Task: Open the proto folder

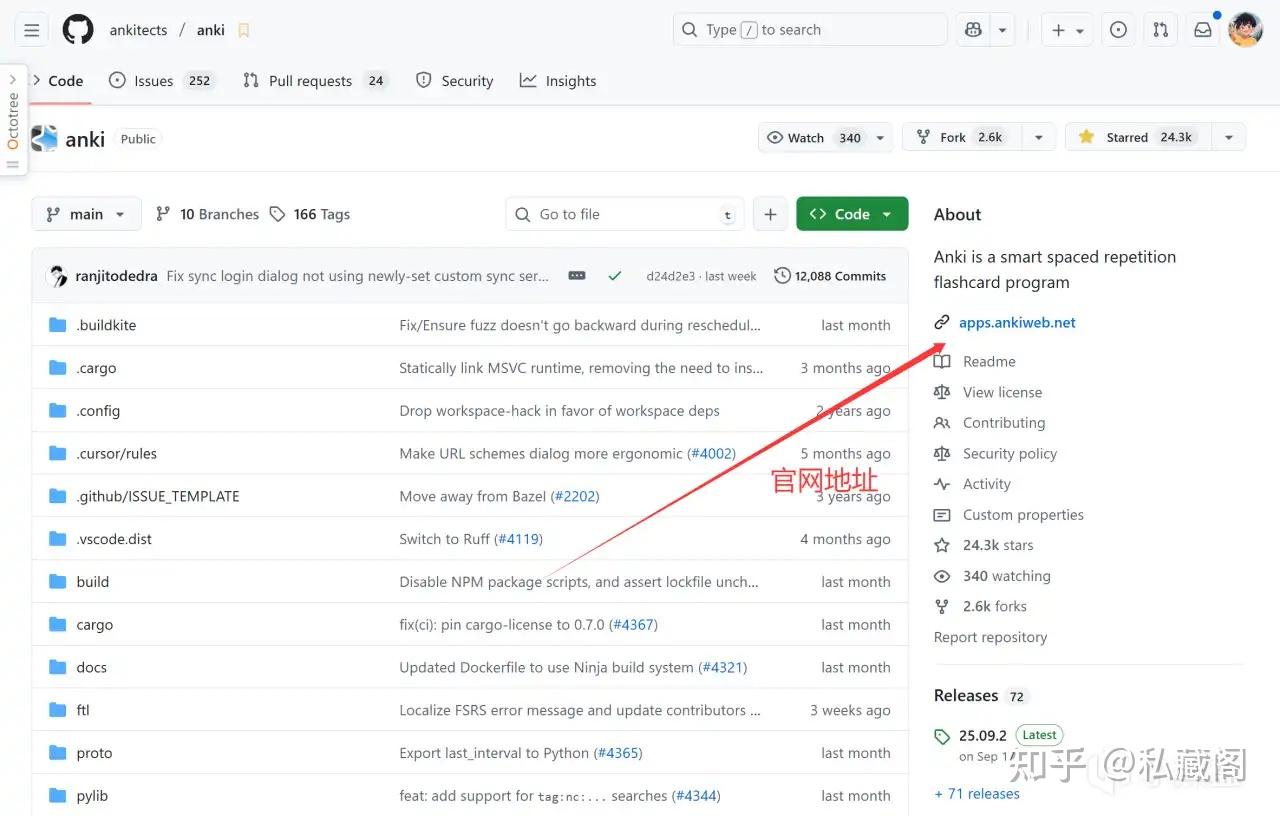Action: [x=94, y=753]
